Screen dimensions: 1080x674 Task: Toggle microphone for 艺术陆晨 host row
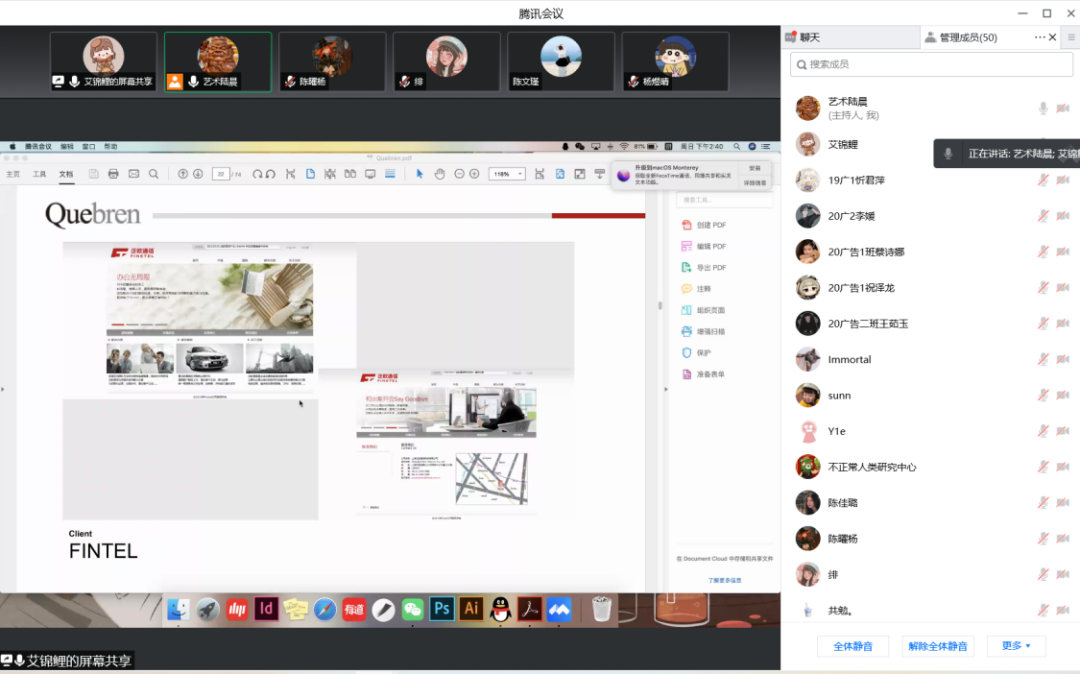tap(1043, 108)
